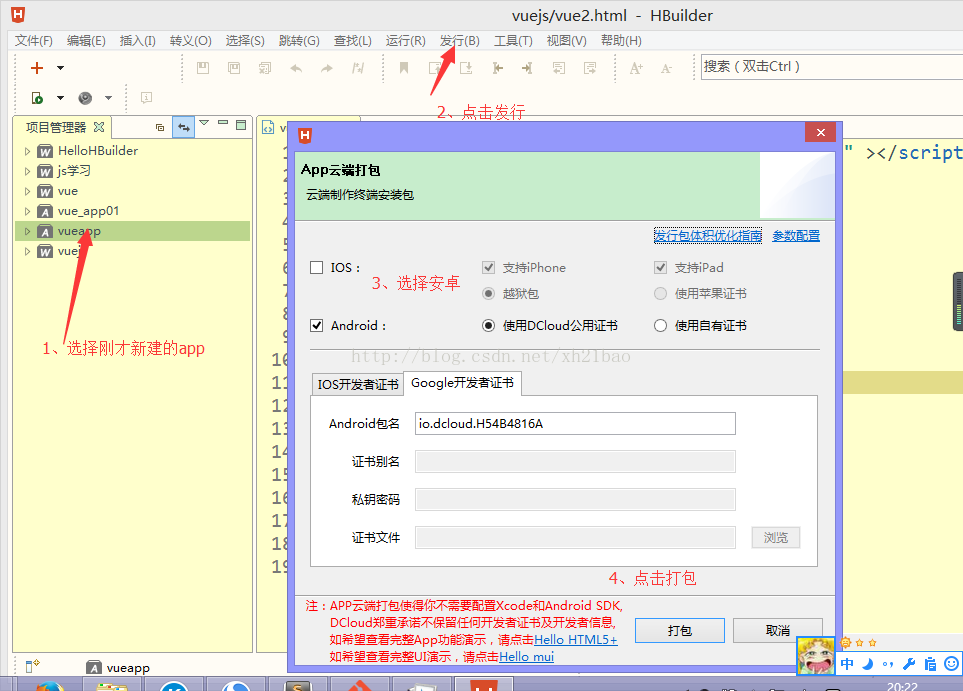Click the IME wrench settings icon
Viewport: 963px width, 691px height.
pos(909,663)
